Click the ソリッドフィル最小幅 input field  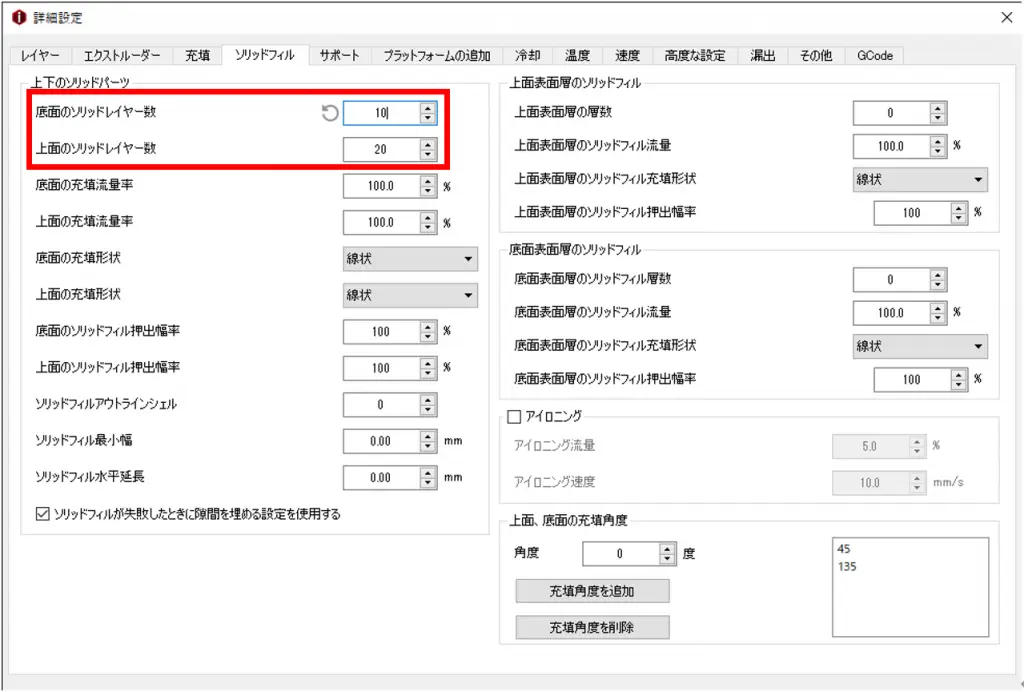[380, 441]
